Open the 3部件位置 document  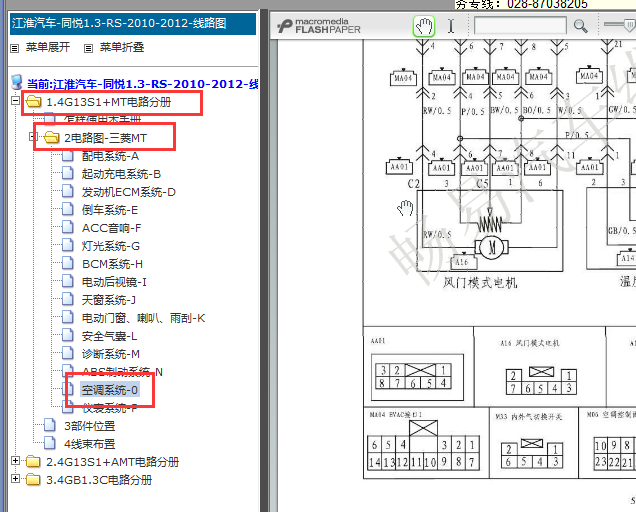click(x=90, y=426)
